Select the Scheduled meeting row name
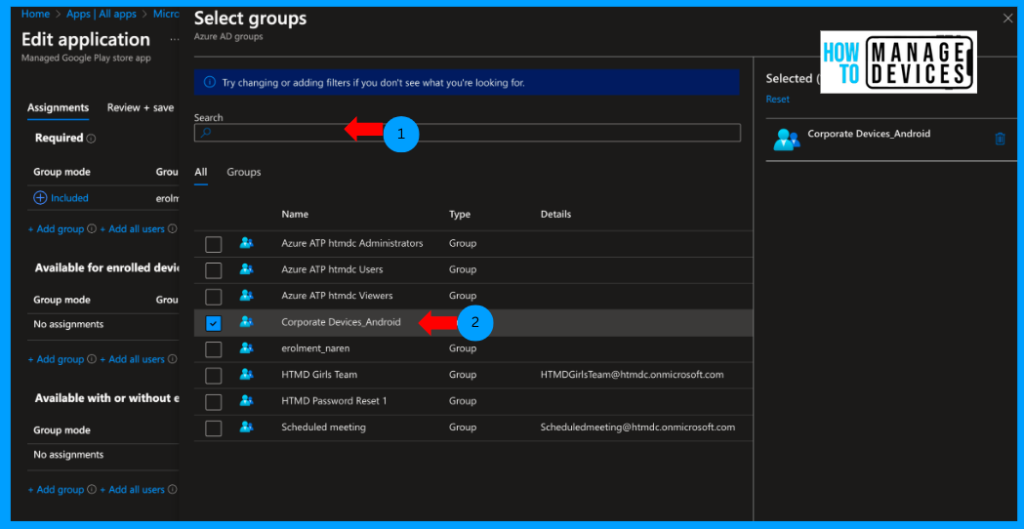The width and height of the screenshot is (1024, 529). click(x=323, y=427)
